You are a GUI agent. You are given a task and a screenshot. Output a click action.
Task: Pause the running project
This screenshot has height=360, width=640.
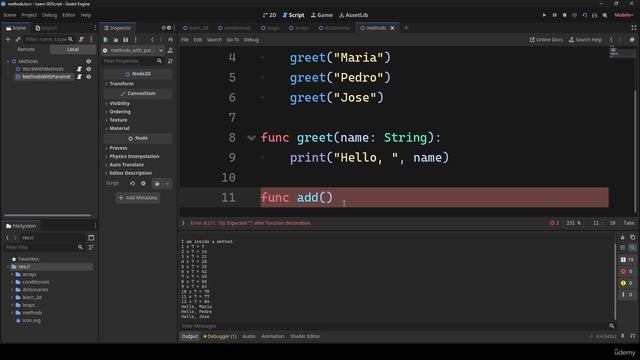coord(554,15)
